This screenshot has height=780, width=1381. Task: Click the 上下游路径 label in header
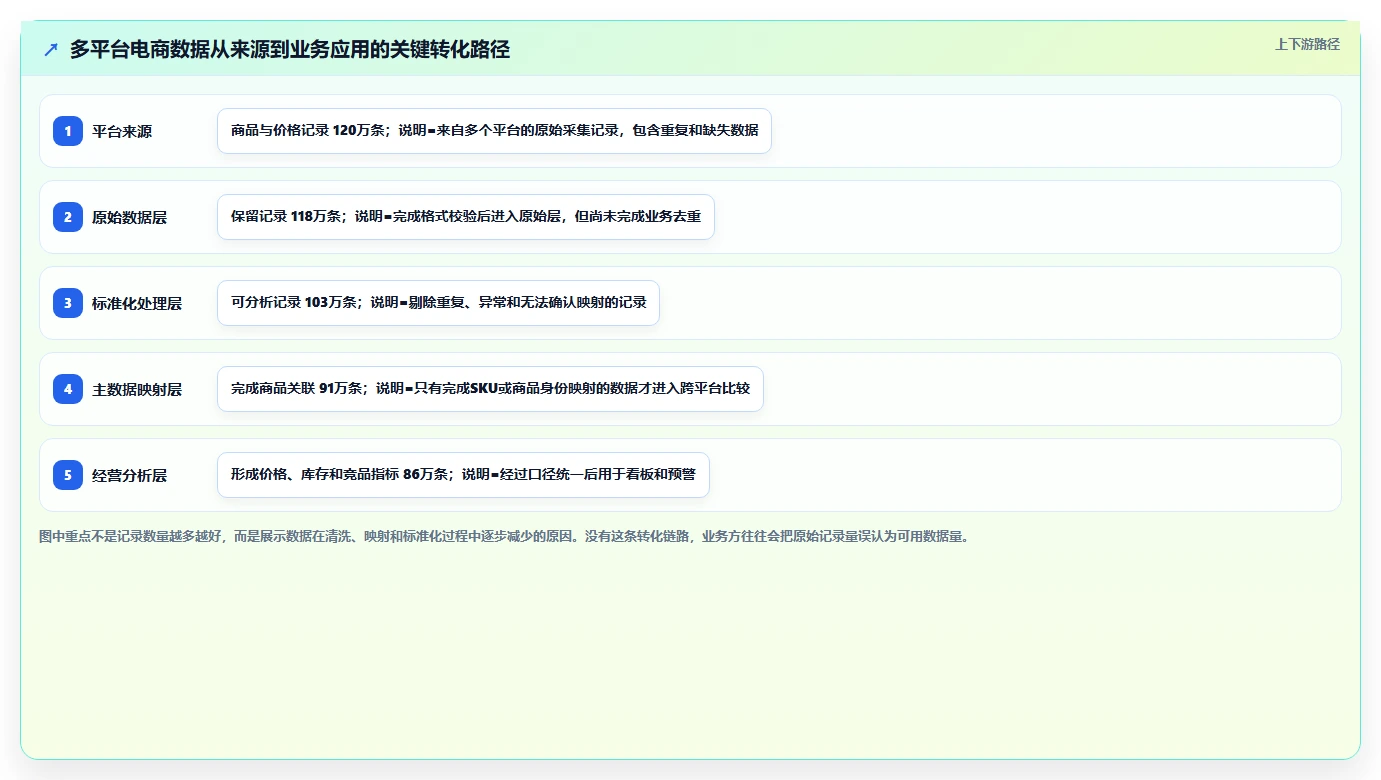point(1307,44)
